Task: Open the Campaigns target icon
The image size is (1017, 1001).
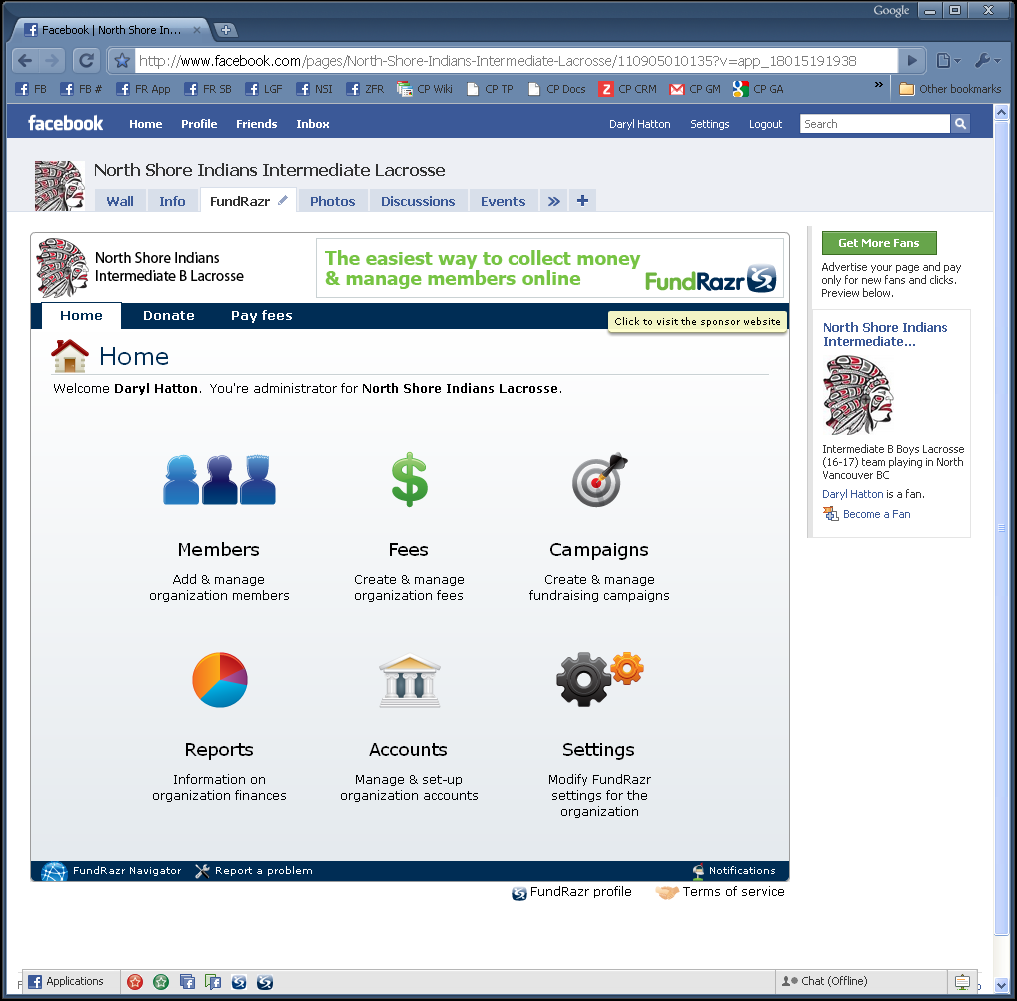Action: [599, 479]
